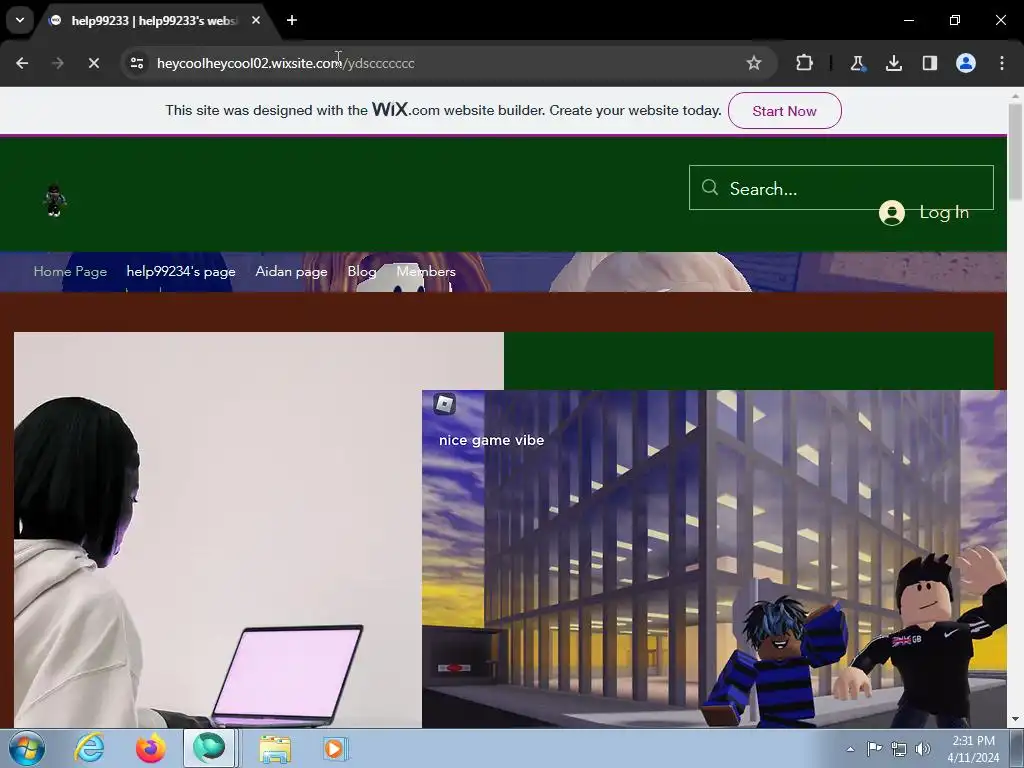This screenshot has width=1024, height=768.
Task: Click the scrollbar down arrow
Action: tap(1015, 719)
